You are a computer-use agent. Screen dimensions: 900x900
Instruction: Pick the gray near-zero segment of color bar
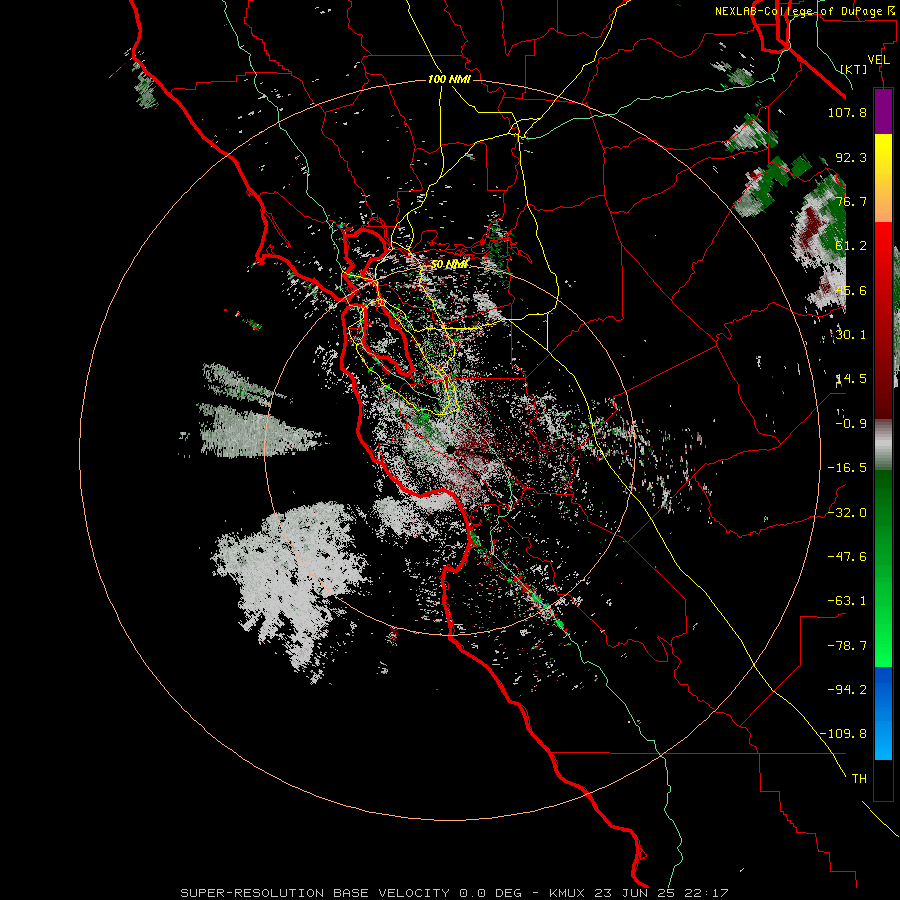click(x=883, y=445)
